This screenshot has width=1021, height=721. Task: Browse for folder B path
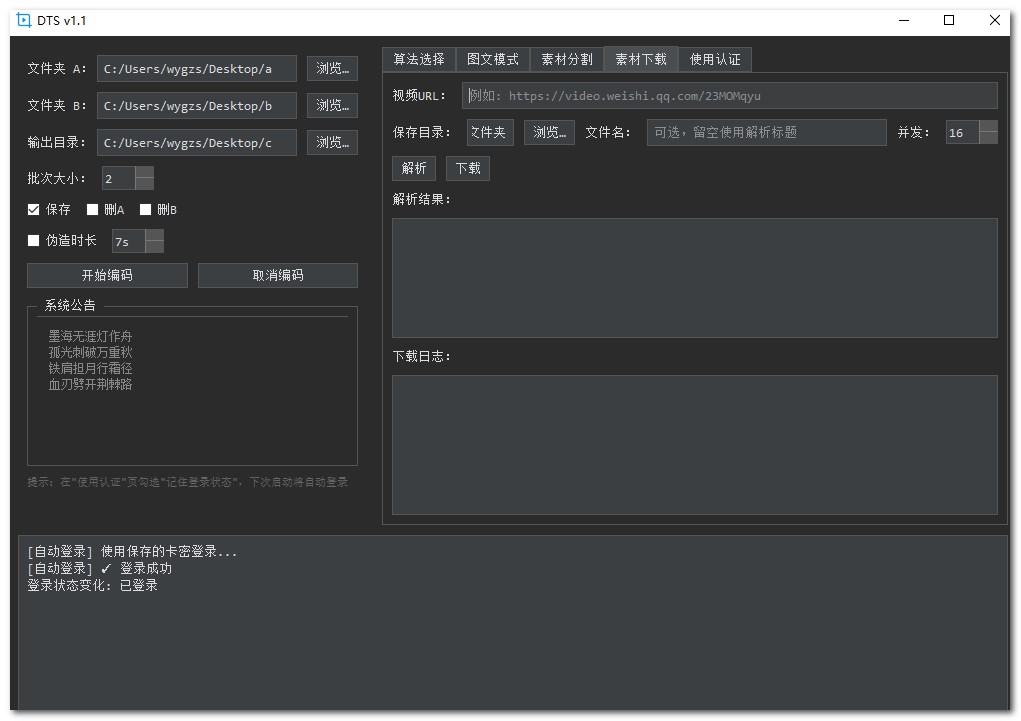pyautogui.click(x=331, y=105)
